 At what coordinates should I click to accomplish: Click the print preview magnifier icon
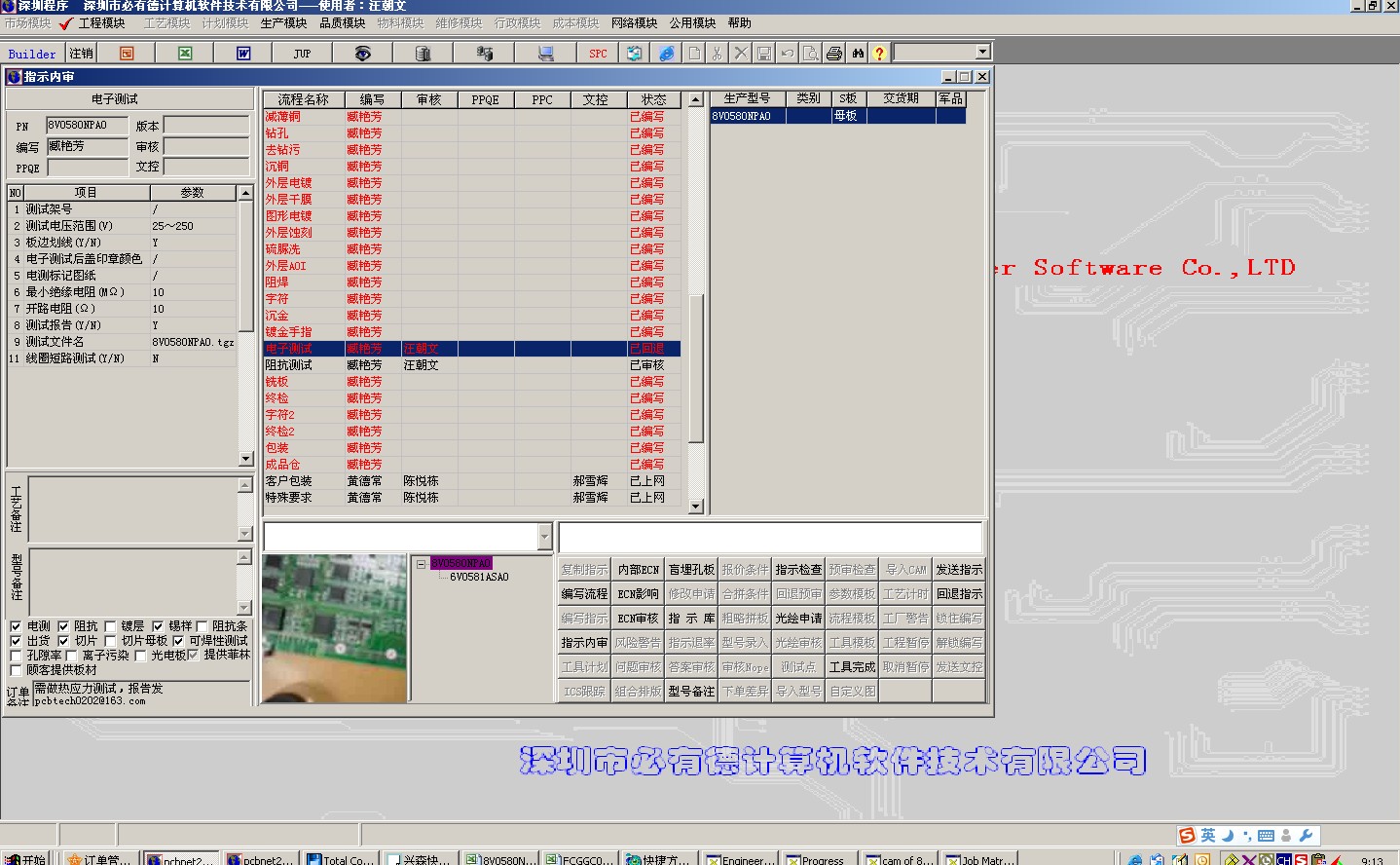coord(811,54)
